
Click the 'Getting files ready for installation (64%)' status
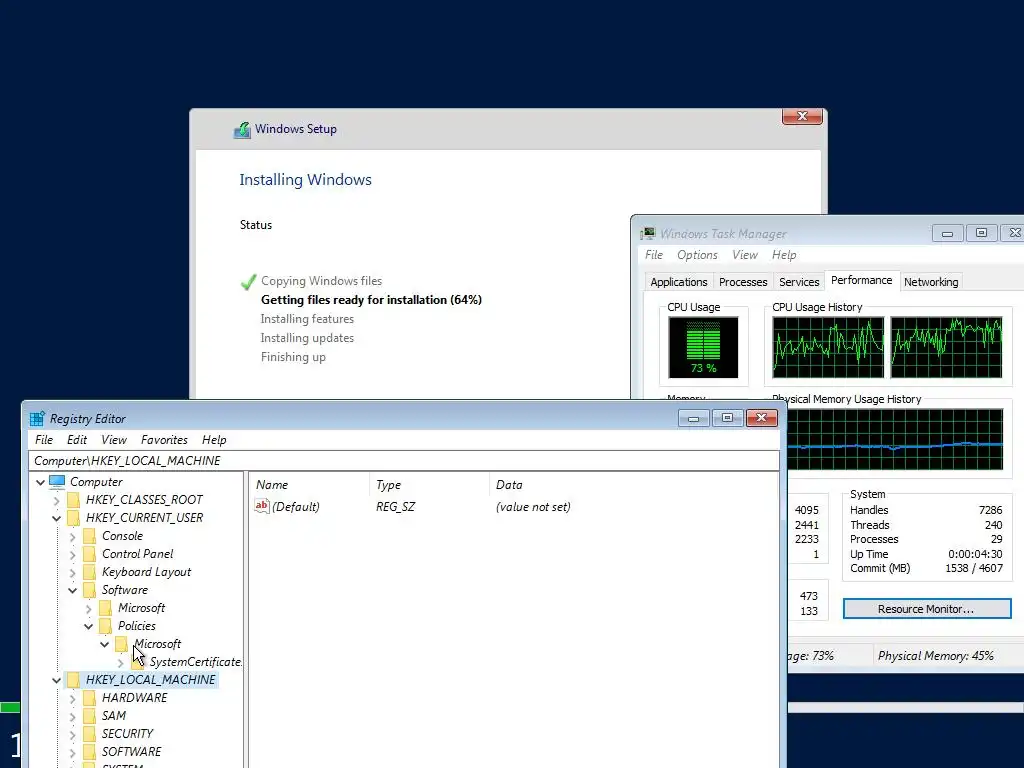pyautogui.click(x=371, y=300)
